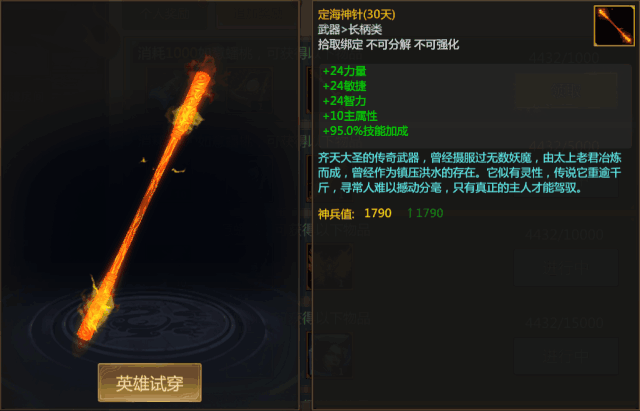Switch to the dimmed 追加奖励 tab
The height and width of the screenshot is (411, 640).
click(x=257, y=14)
